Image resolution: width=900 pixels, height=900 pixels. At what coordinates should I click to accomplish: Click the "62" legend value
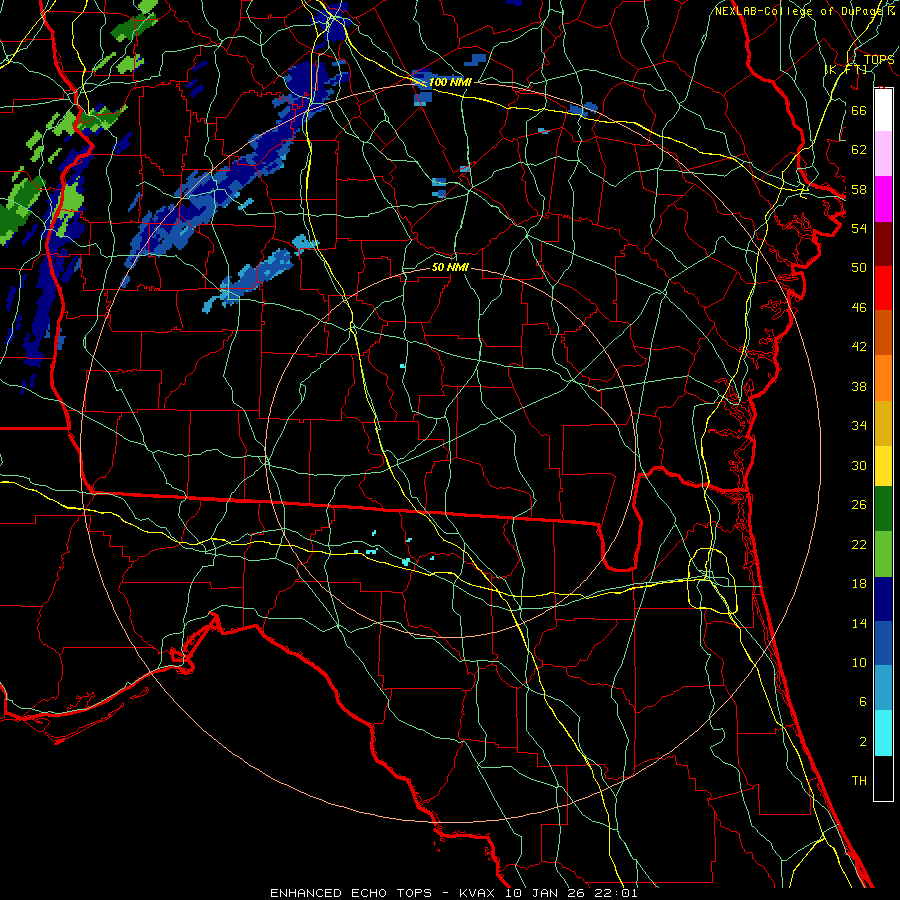click(x=859, y=150)
